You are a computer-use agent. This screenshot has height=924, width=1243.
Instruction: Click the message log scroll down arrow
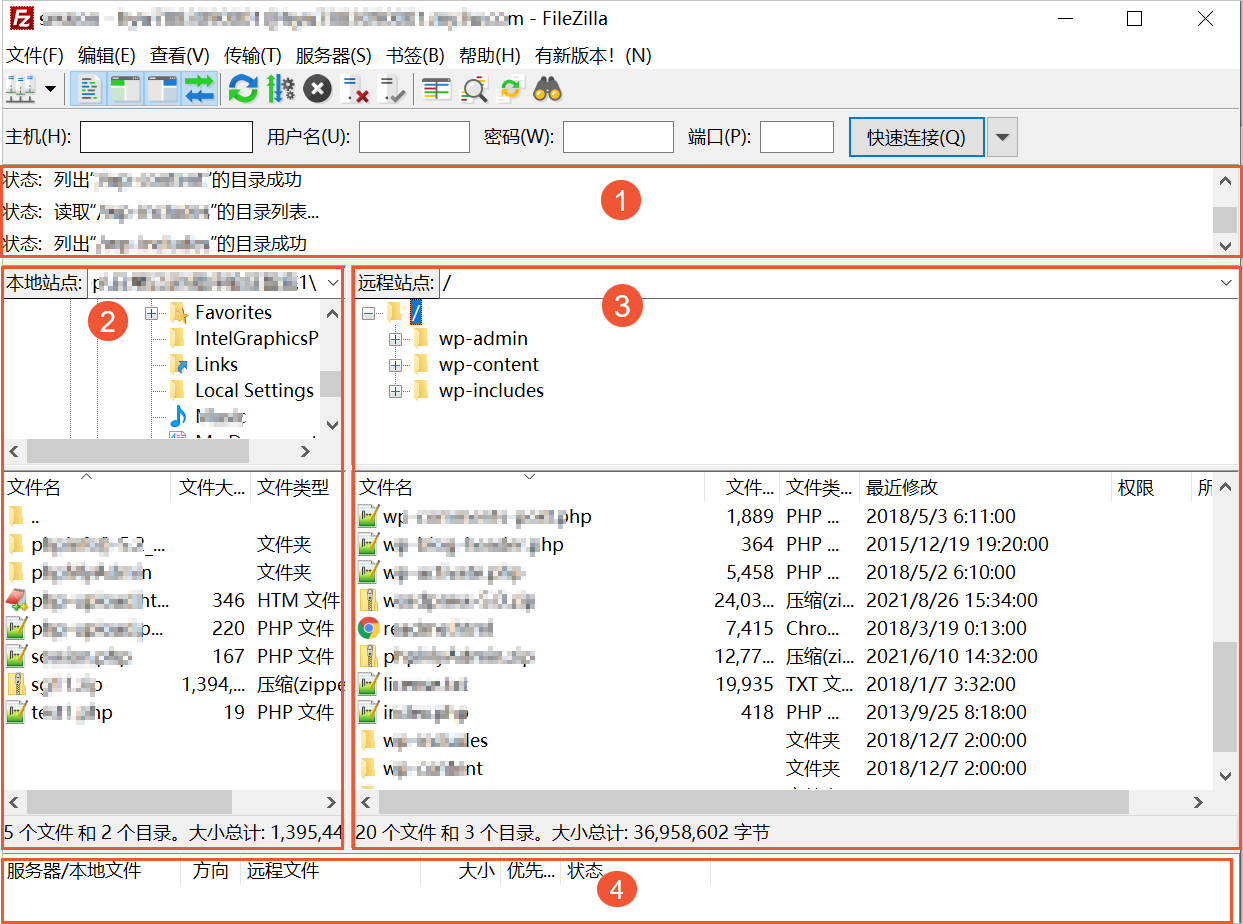pyautogui.click(x=1225, y=245)
